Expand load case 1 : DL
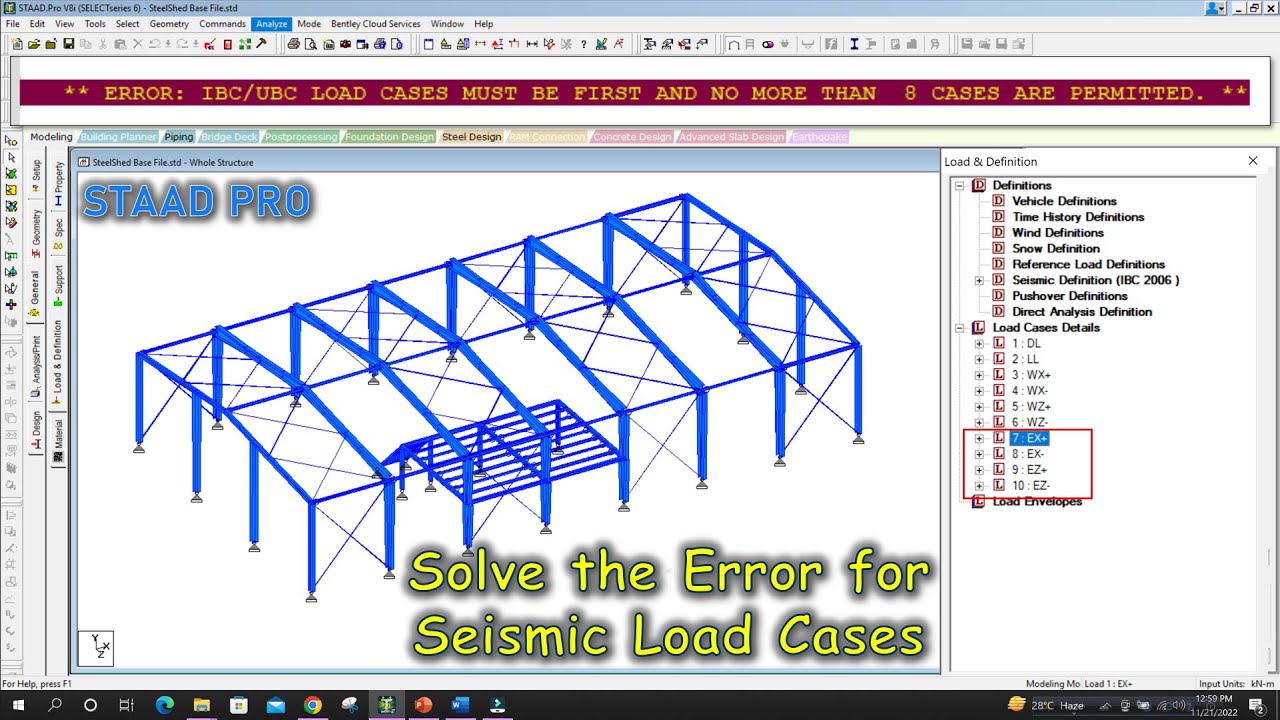 tap(979, 343)
